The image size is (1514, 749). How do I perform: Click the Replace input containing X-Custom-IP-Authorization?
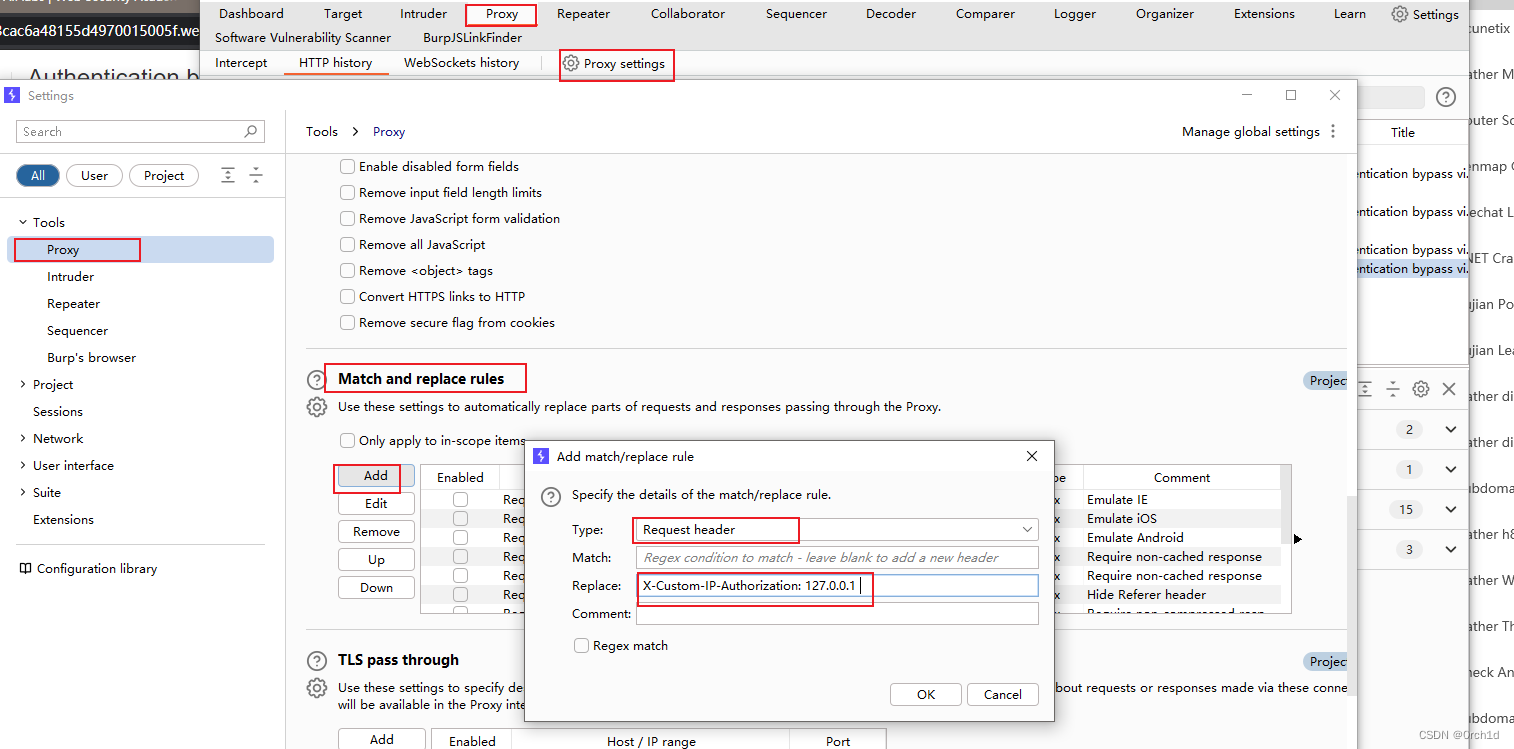pyautogui.click(x=837, y=586)
